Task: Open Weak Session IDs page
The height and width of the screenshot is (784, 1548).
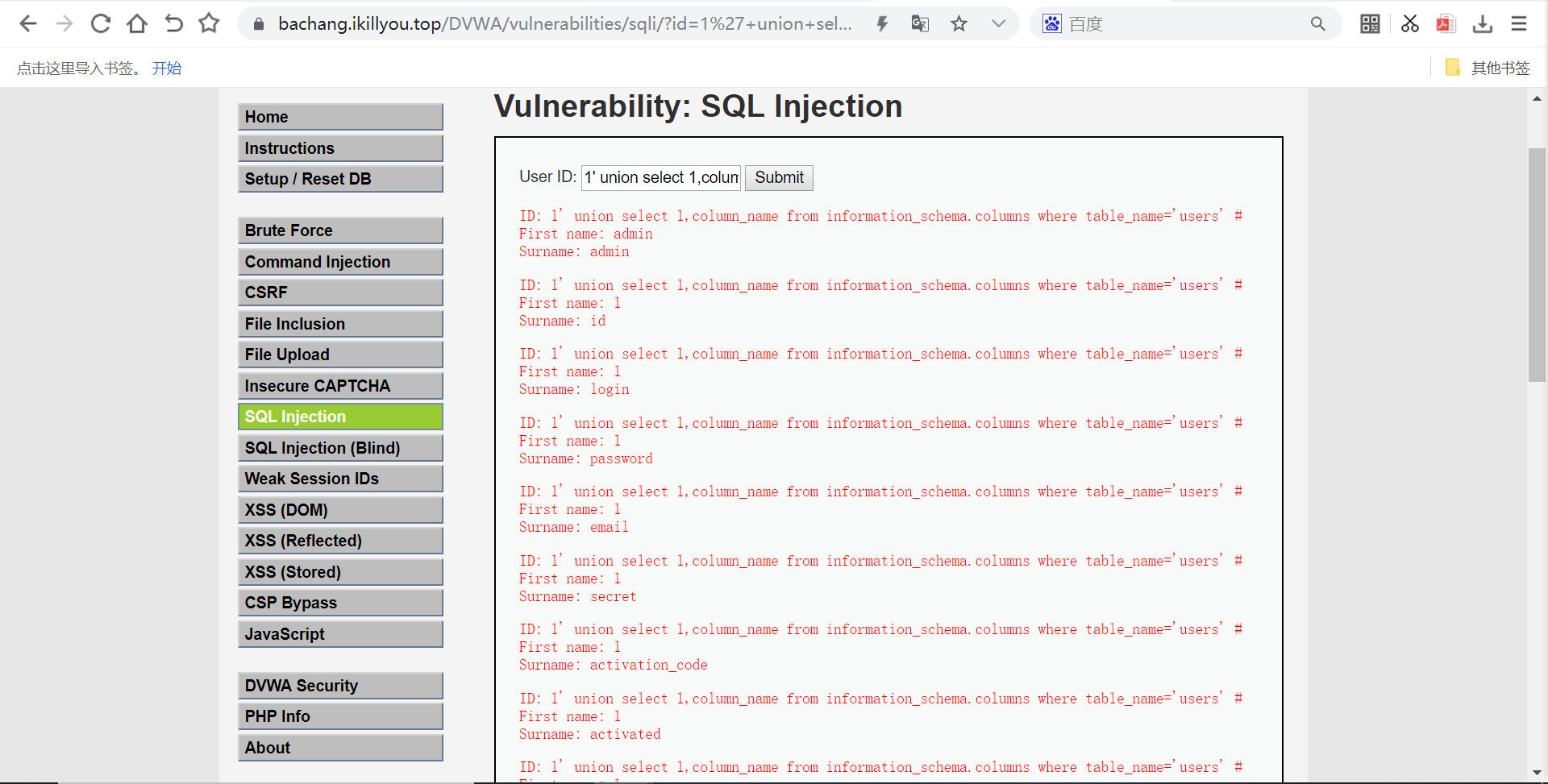Action: click(x=340, y=479)
